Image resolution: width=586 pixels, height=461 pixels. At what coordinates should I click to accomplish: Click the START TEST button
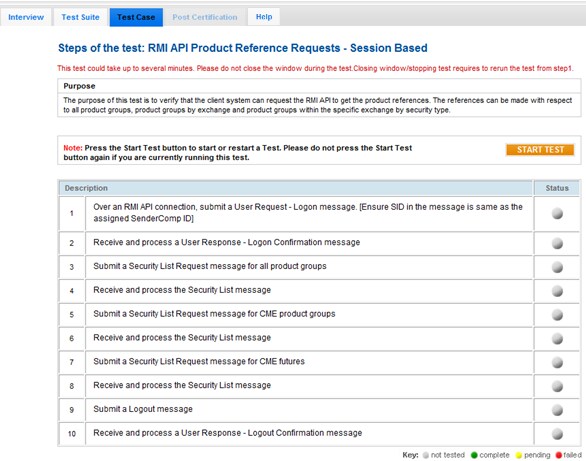click(540, 149)
